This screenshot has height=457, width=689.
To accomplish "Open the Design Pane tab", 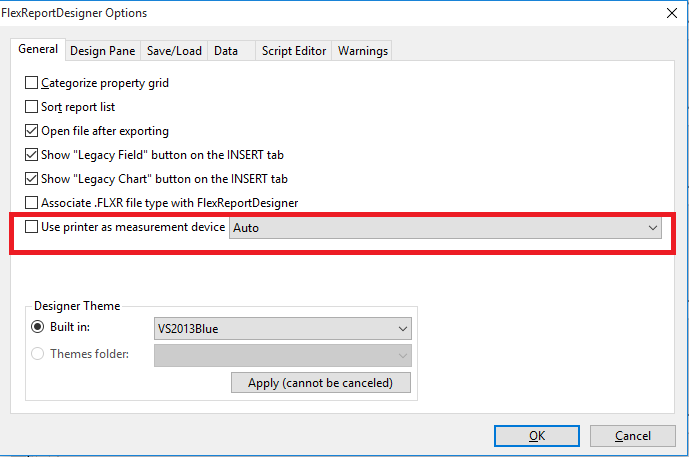I will point(103,51).
